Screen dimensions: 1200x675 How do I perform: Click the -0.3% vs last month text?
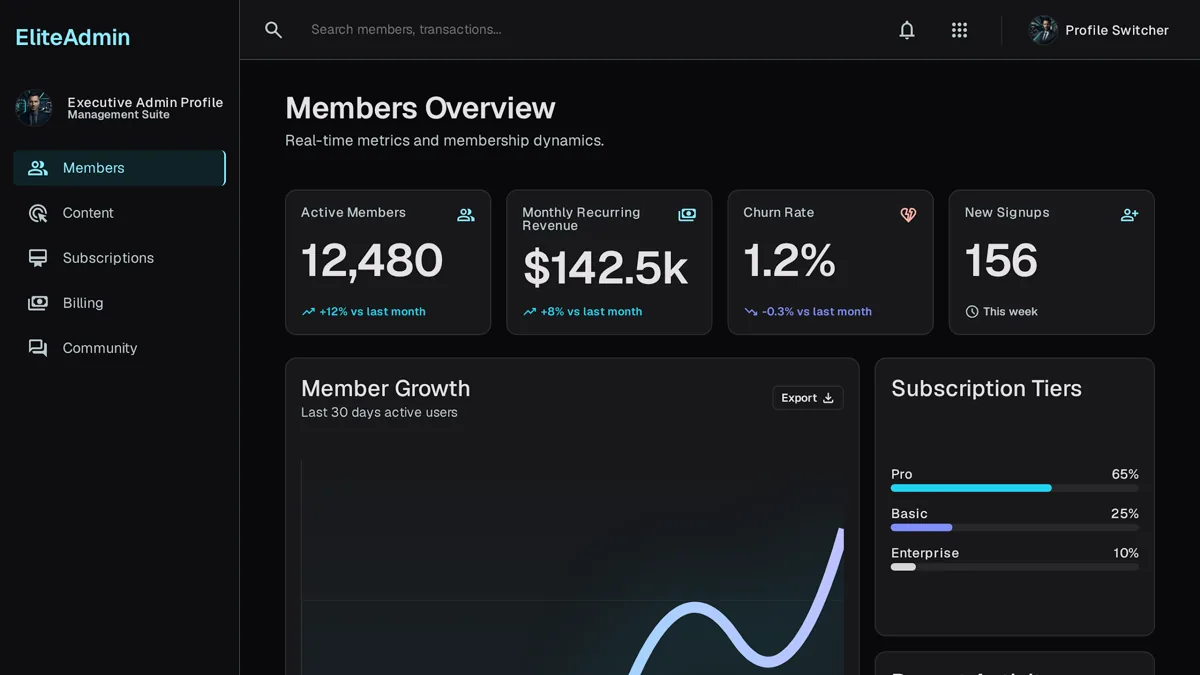(x=816, y=312)
